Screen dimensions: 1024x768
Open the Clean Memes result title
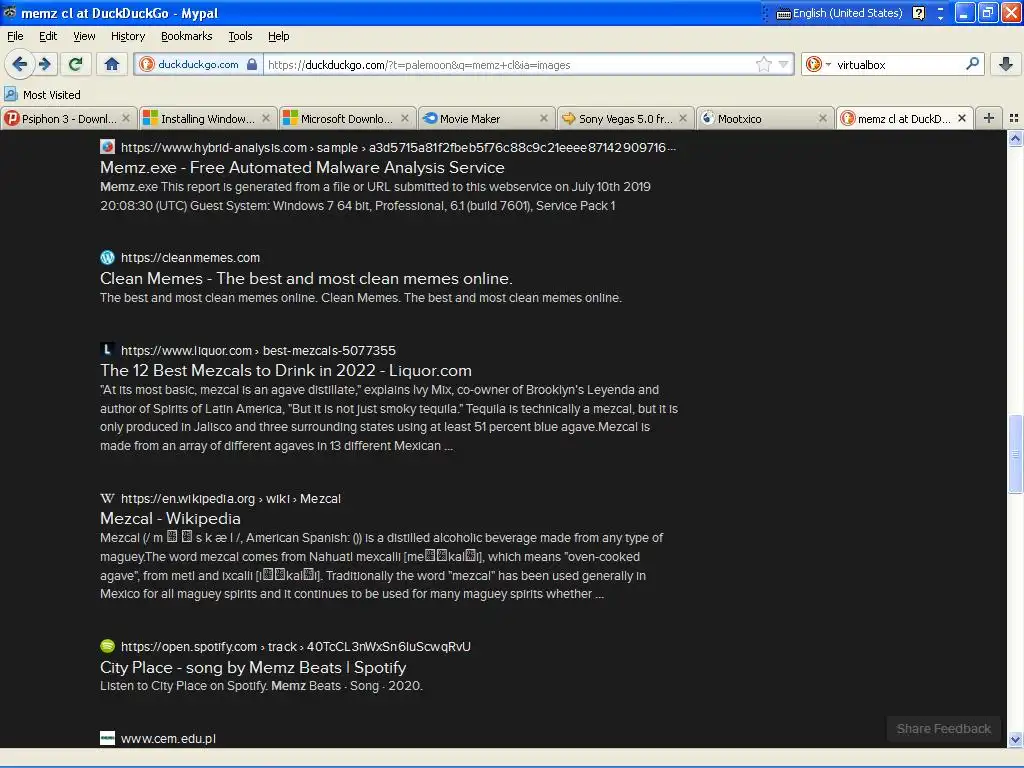coord(306,279)
